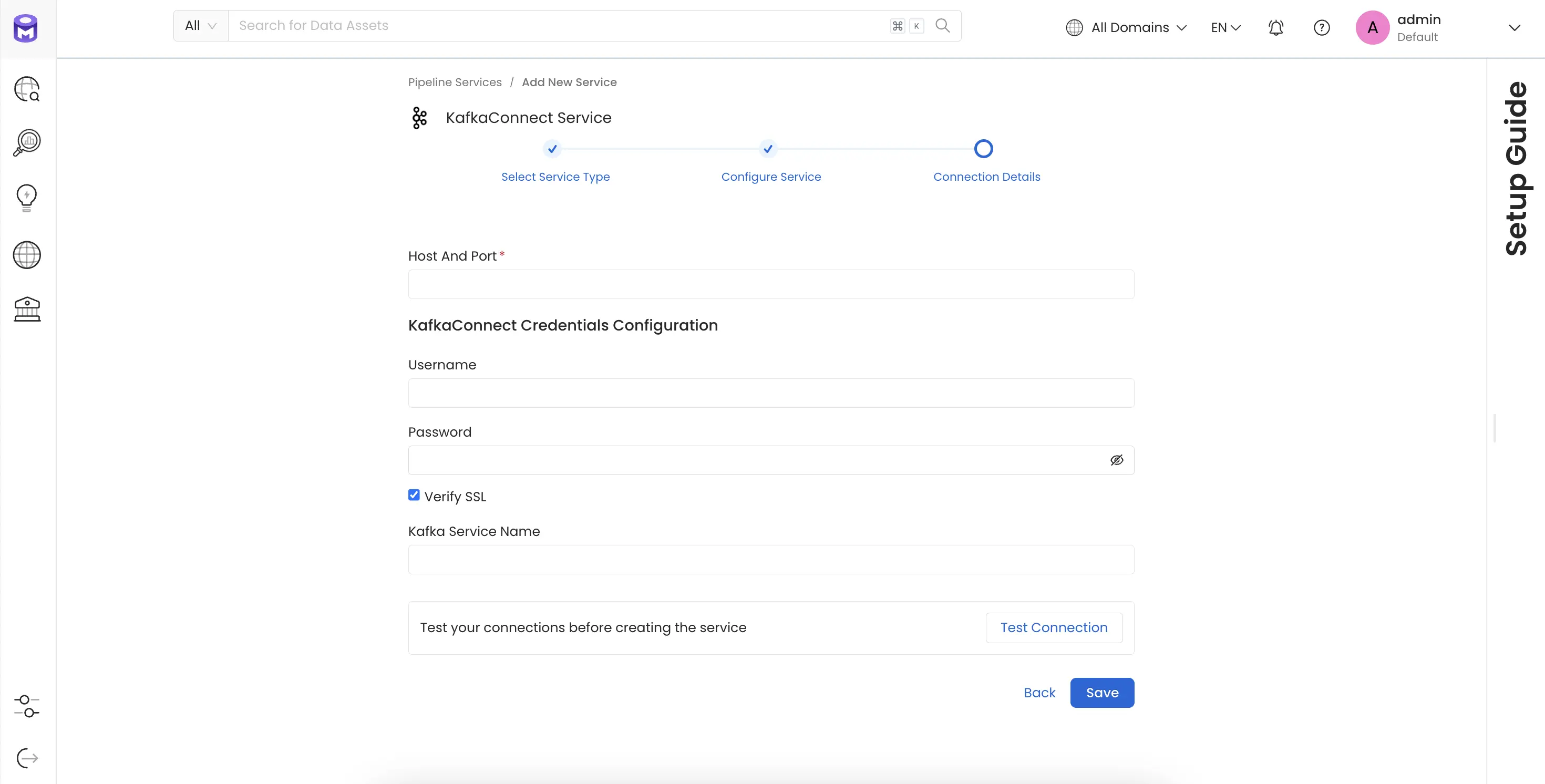The height and width of the screenshot is (784, 1545).
Task: Open the Govern bank icon in sidebar
Action: click(x=26, y=309)
